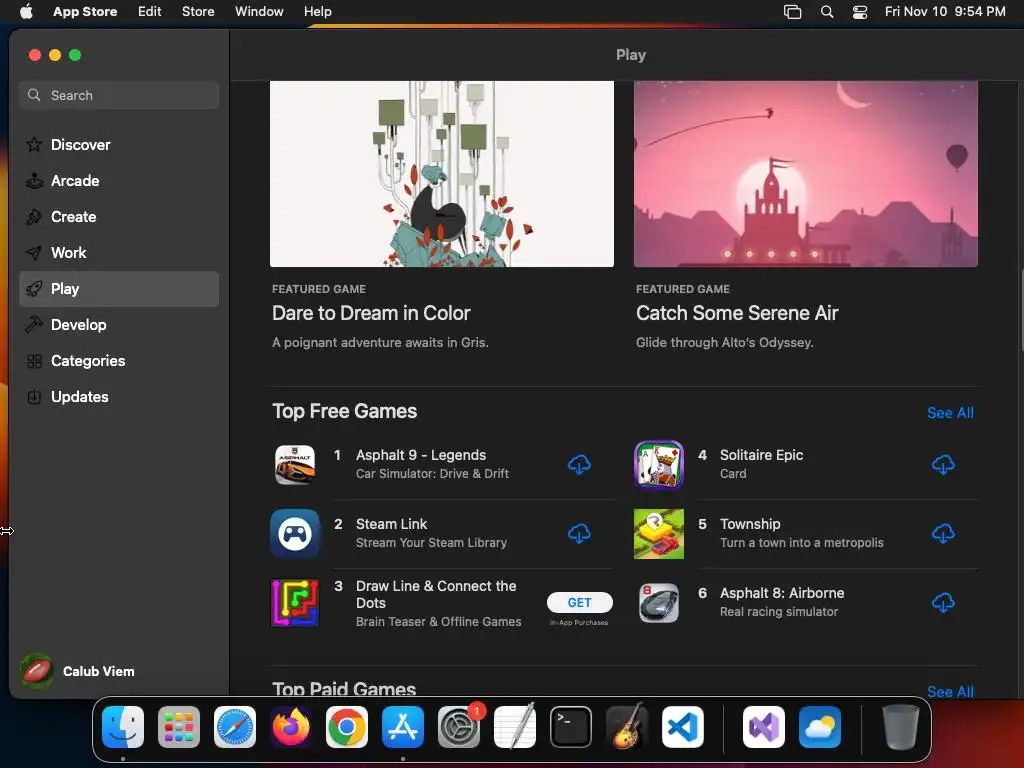Screen dimensions: 1024x768
Task: Click the Calub Viem account name
Action: [x=99, y=671]
